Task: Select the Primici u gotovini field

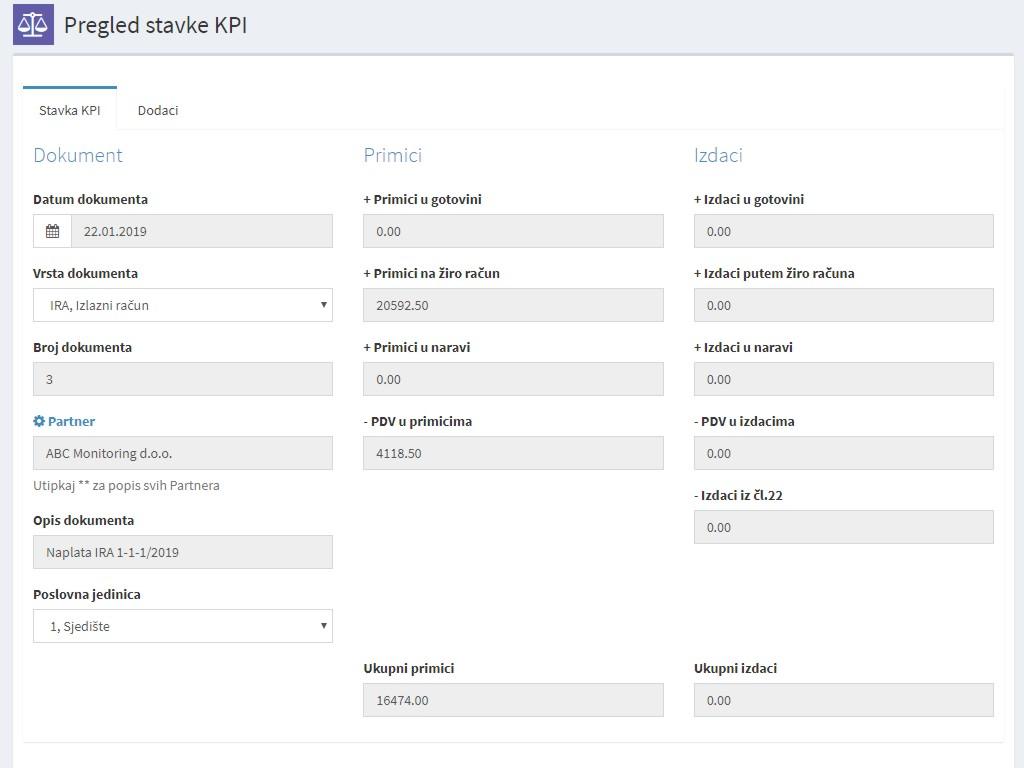Action: (513, 231)
